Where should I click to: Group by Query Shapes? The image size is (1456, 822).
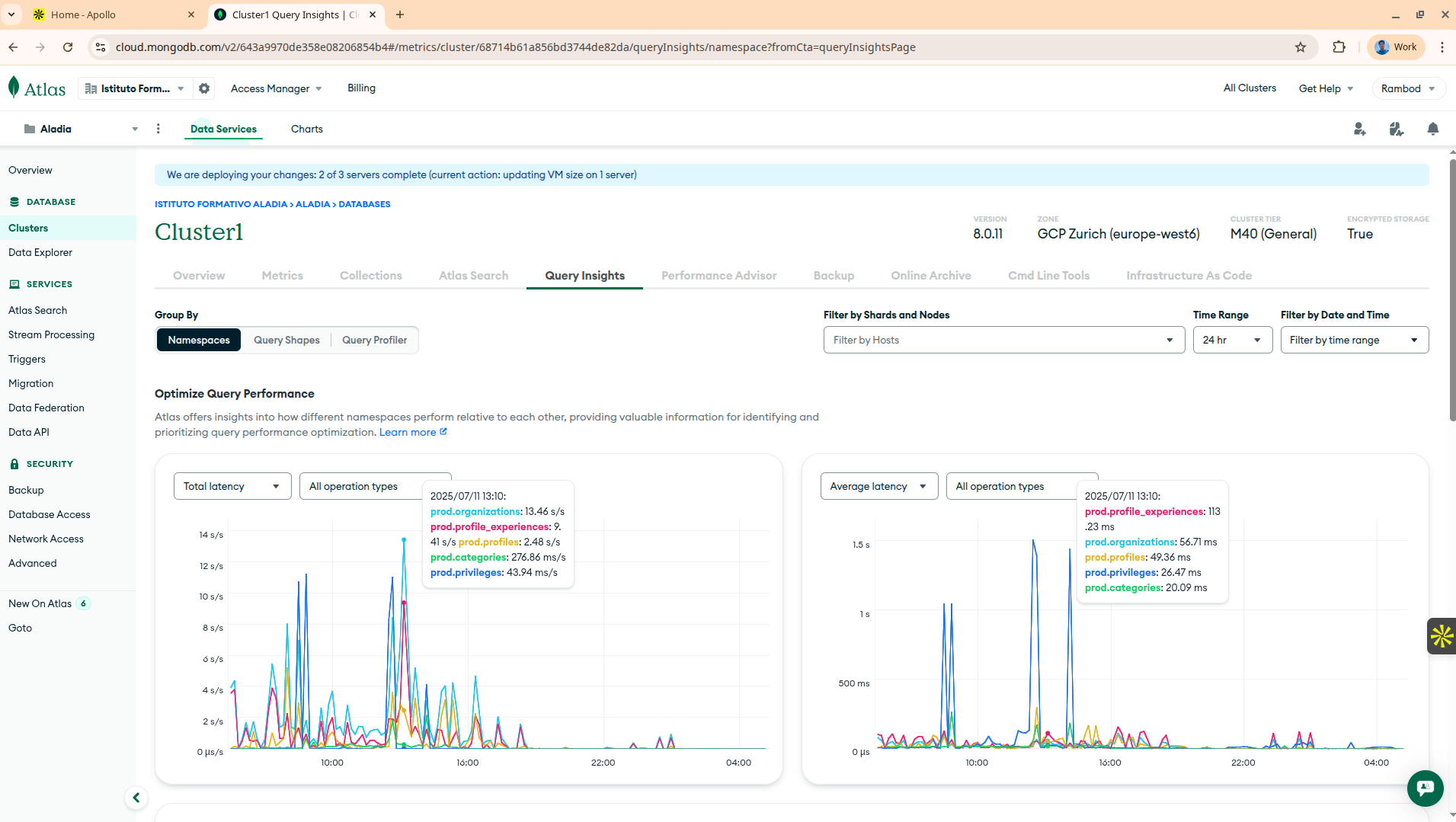pos(286,340)
